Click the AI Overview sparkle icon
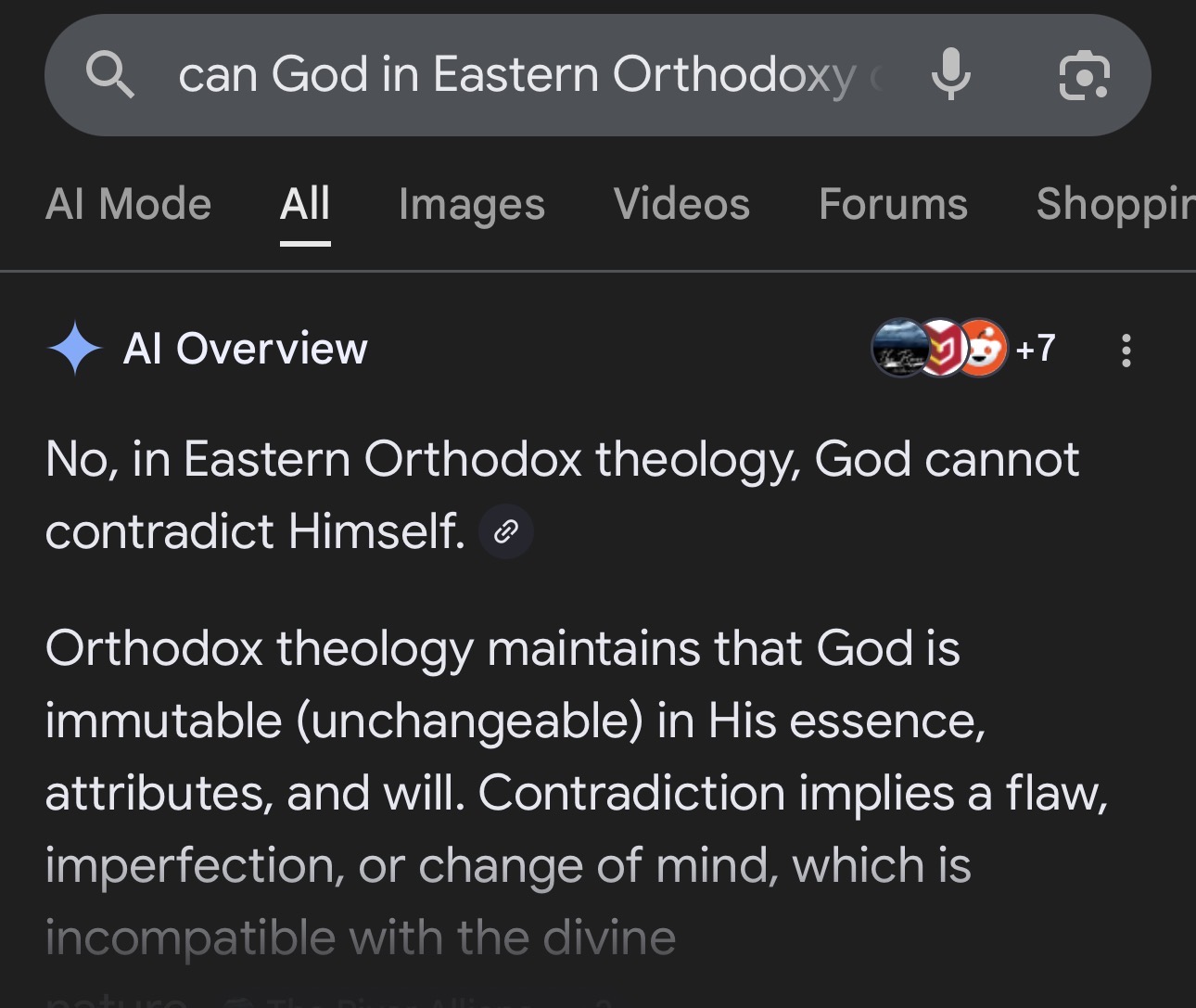Viewport: 1196px width, 1008px height. click(74, 349)
